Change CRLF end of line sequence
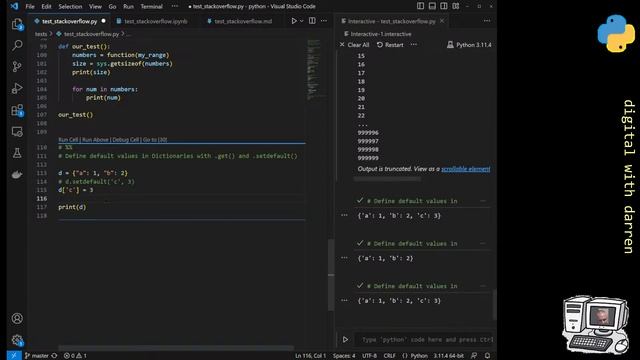The image size is (640, 360). (389, 356)
